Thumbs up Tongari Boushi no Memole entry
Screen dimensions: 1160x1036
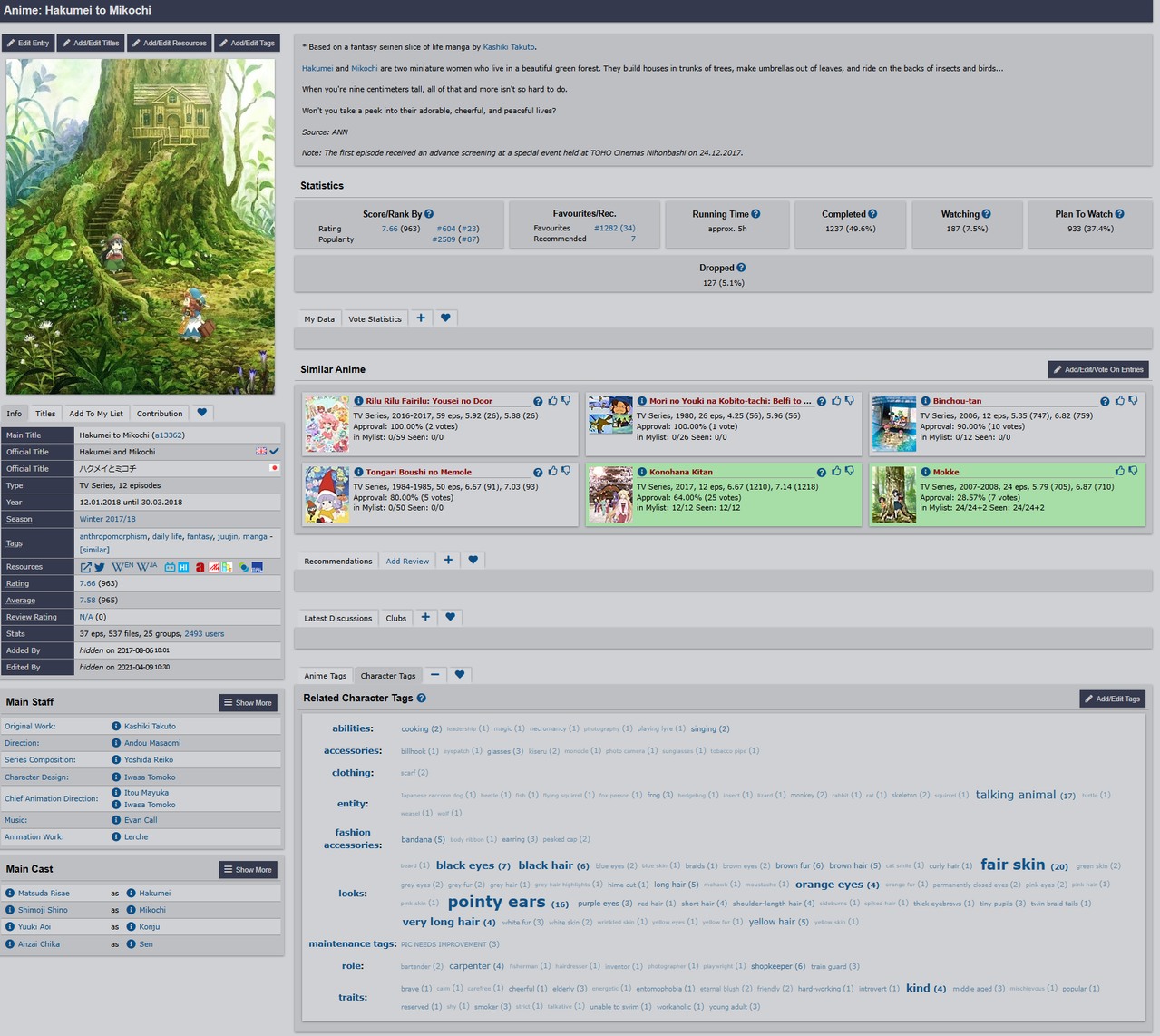(x=553, y=471)
